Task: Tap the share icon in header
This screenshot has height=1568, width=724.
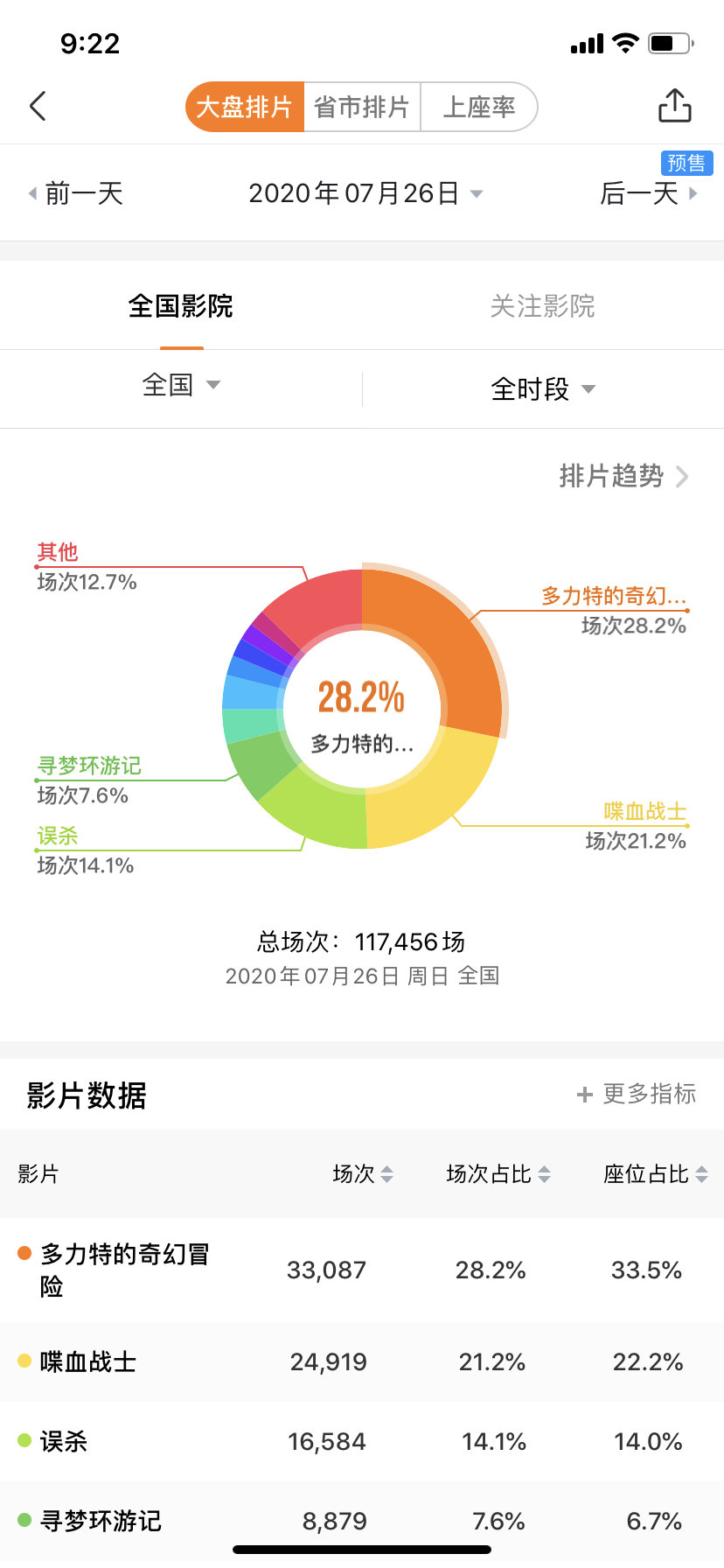Action: (x=674, y=107)
